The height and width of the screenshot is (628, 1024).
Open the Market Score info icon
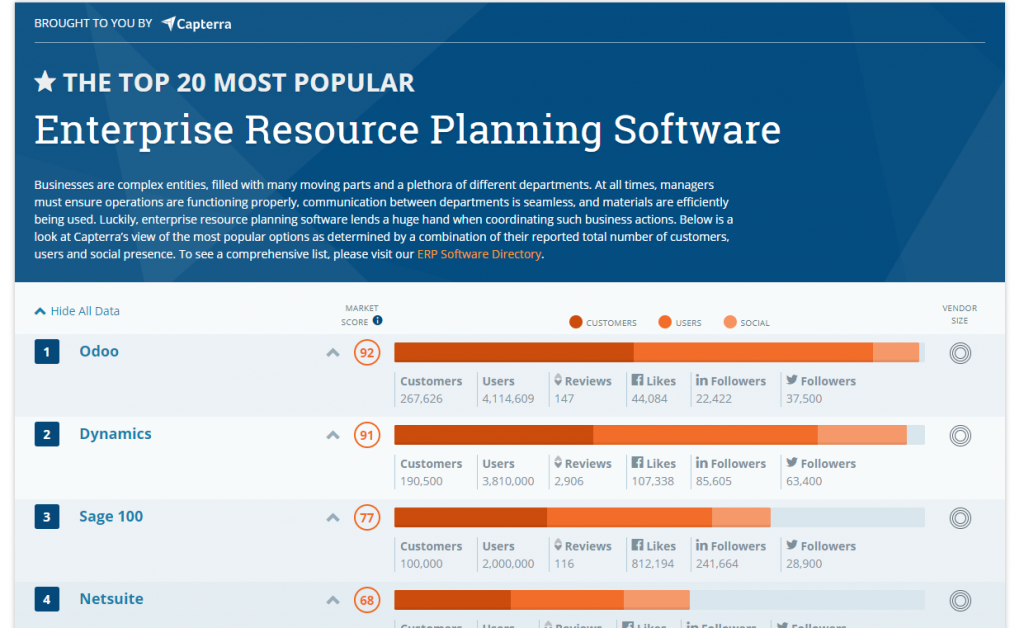point(377,321)
